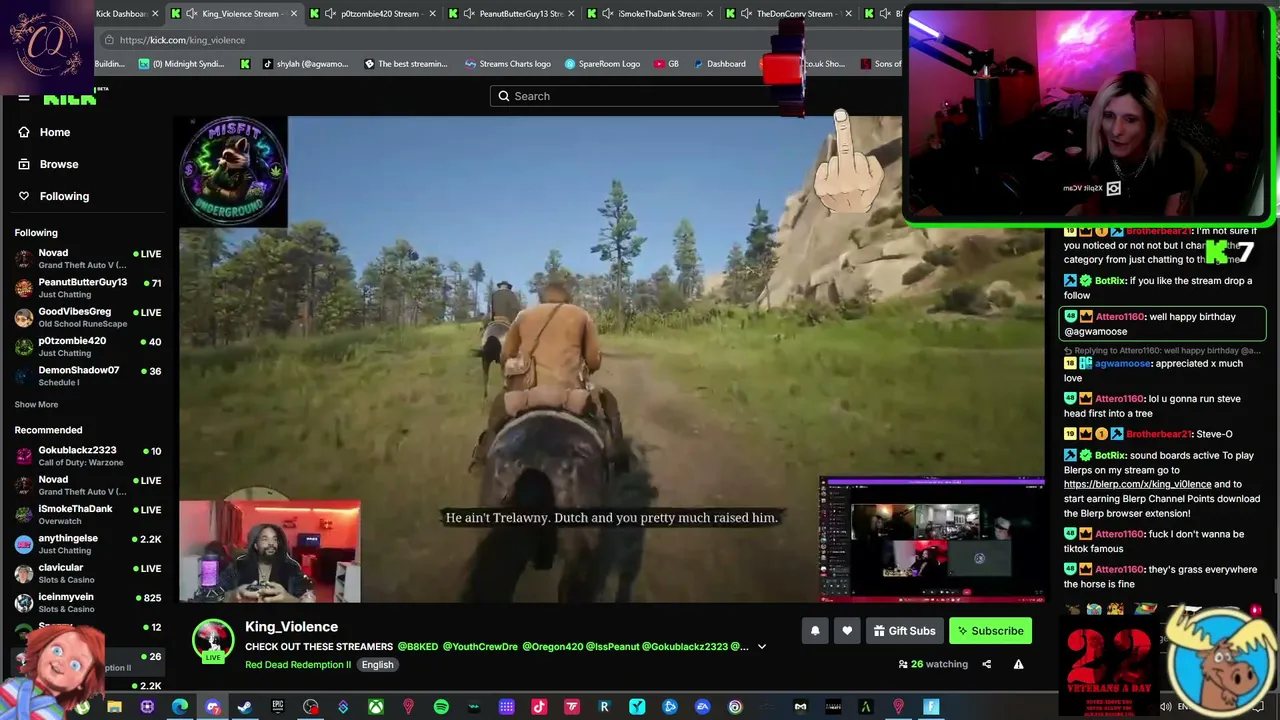
Task: Open King_Violence's avatar under the stream
Action: [213, 641]
